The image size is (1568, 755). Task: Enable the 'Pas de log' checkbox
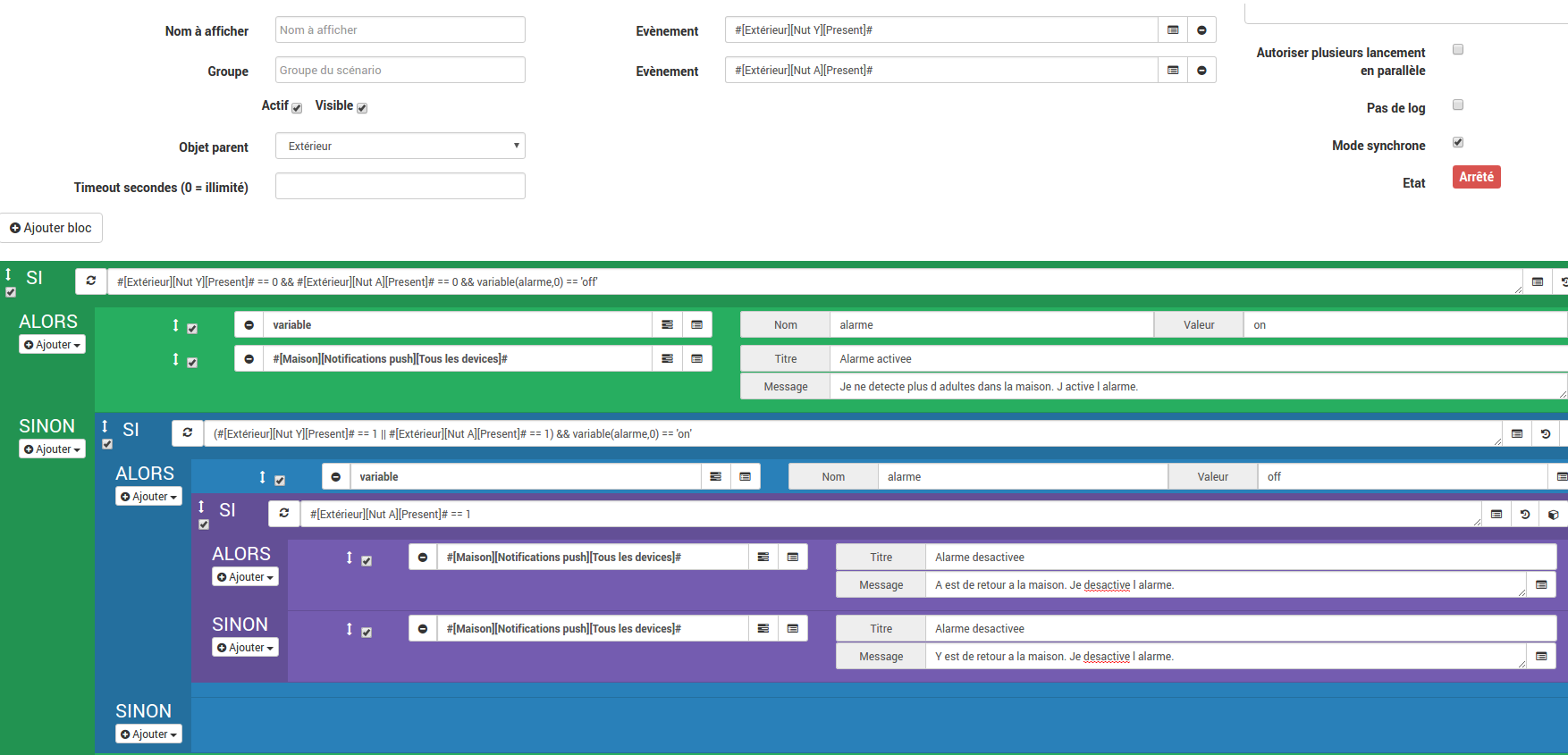1458,105
